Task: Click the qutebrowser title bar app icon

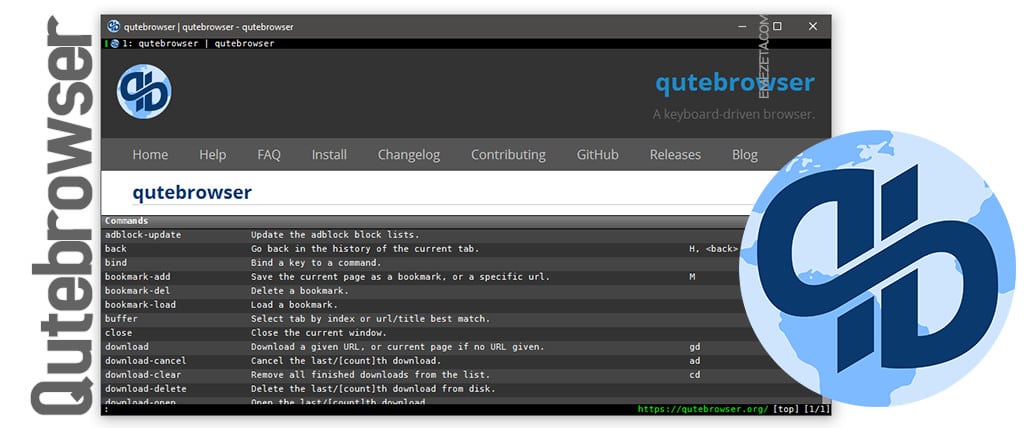Action: tap(114, 26)
